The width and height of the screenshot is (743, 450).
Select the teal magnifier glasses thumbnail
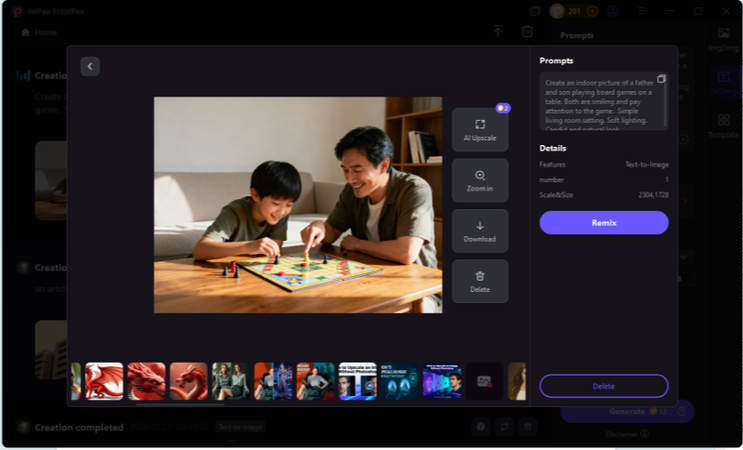click(x=400, y=381)
